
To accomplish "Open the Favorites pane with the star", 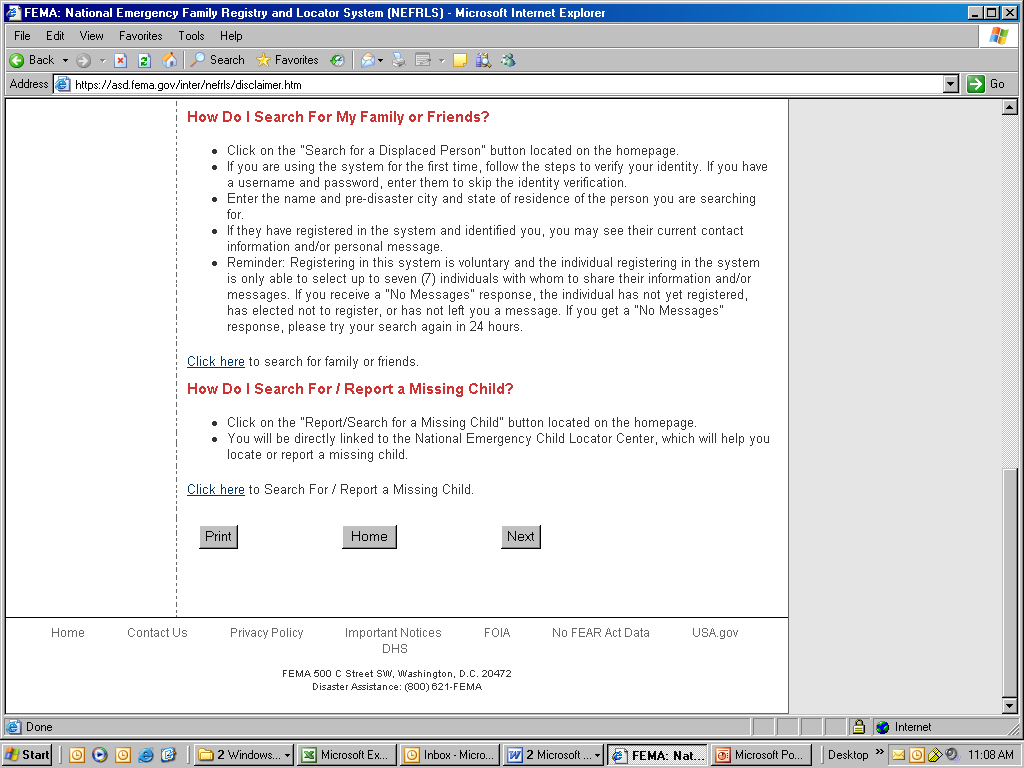I will [287, 60].
